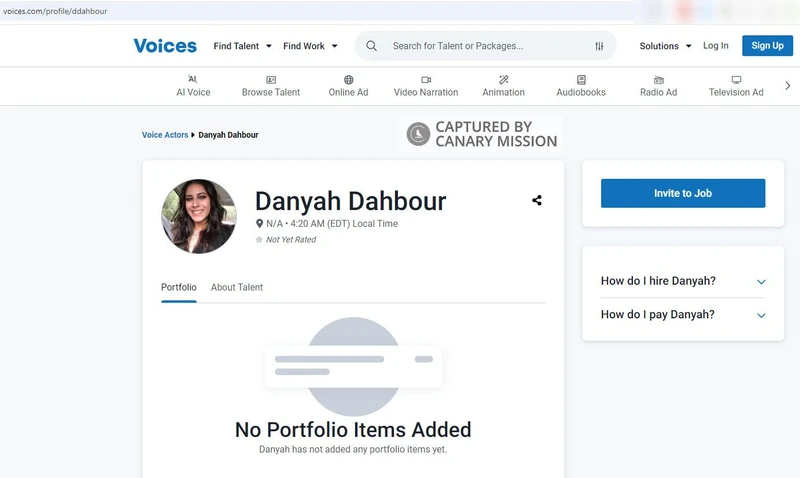Open search filter settings icon
Viewport: 800px width, 478px height.
click(x=599, y=46)
